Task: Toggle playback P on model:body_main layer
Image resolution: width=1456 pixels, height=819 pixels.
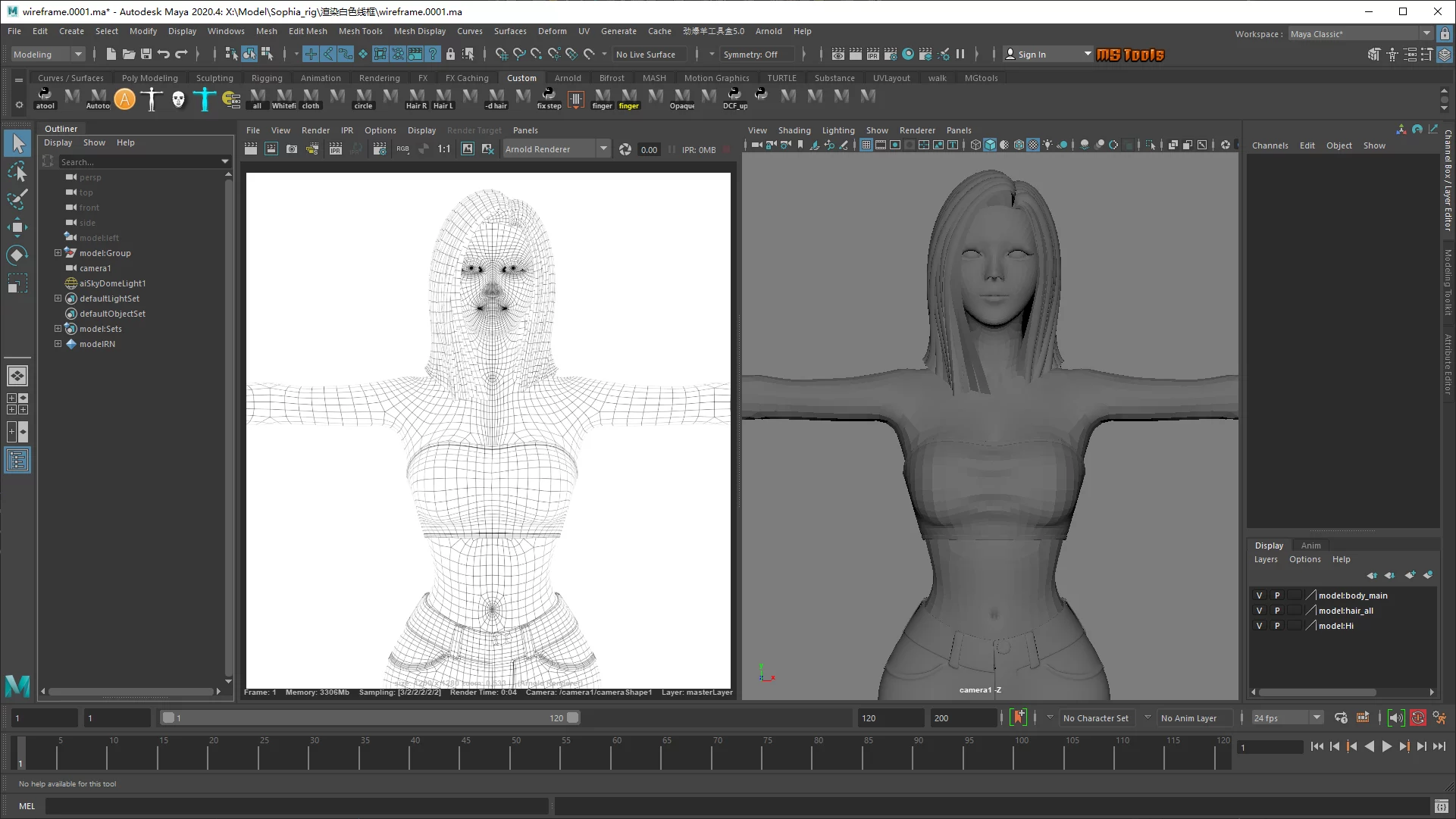Action: [1277, 595]
